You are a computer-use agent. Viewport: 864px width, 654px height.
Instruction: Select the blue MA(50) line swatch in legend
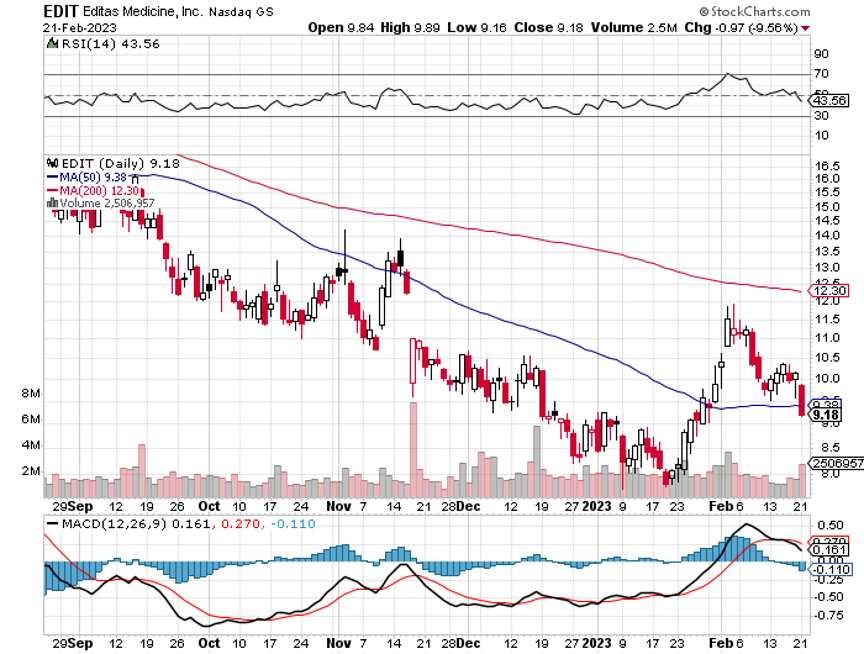(x=53, y=177)
